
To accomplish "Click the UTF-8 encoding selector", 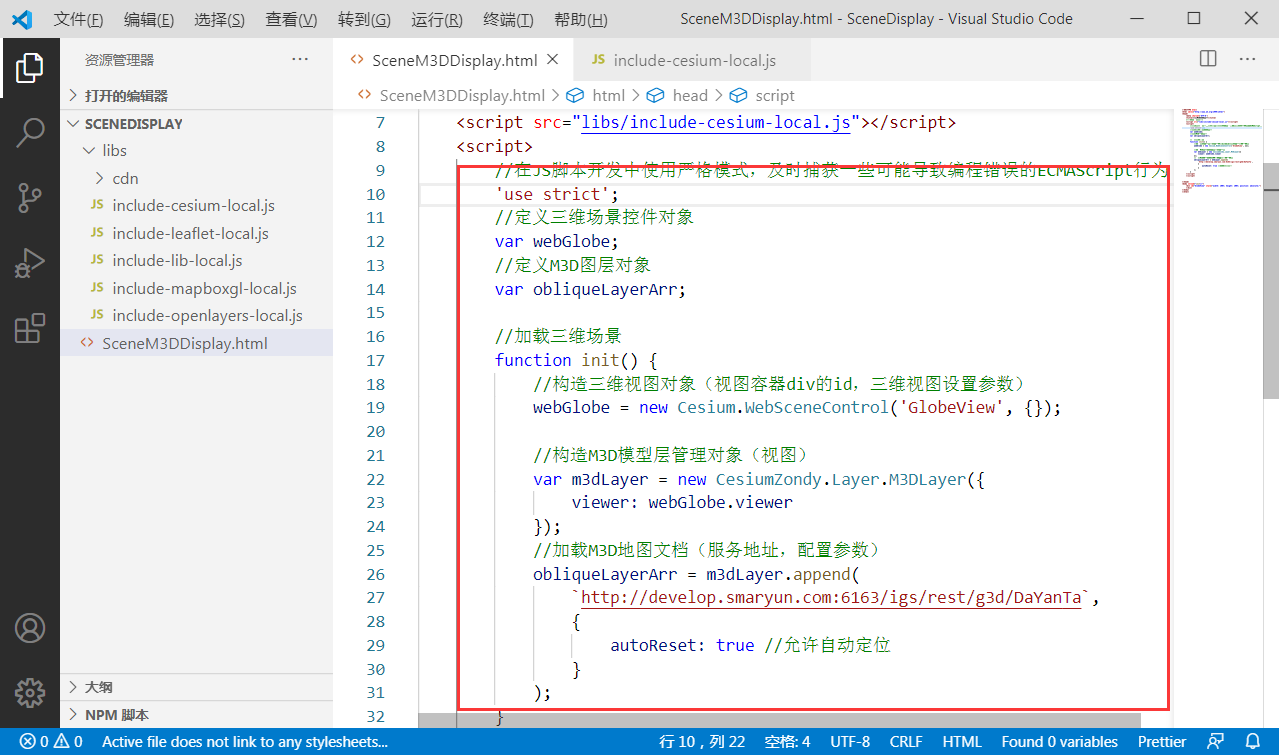I will (x=850, y=742).
